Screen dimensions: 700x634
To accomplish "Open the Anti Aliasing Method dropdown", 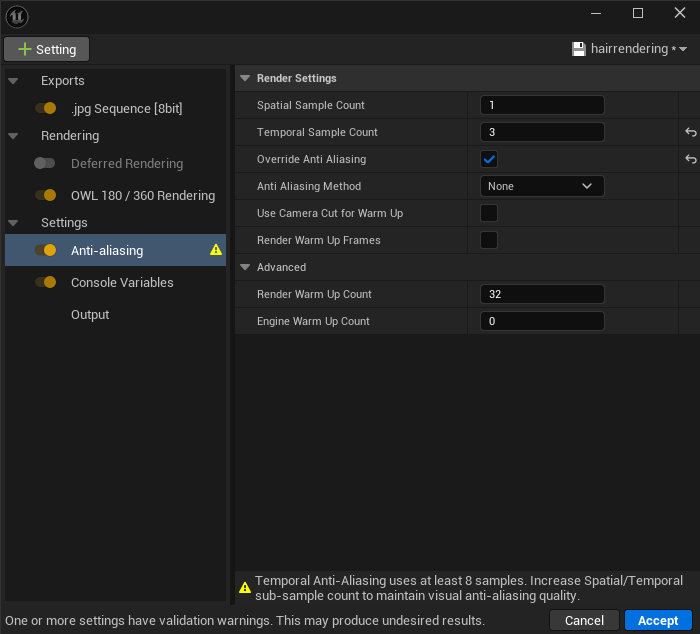I will point(541,186).
